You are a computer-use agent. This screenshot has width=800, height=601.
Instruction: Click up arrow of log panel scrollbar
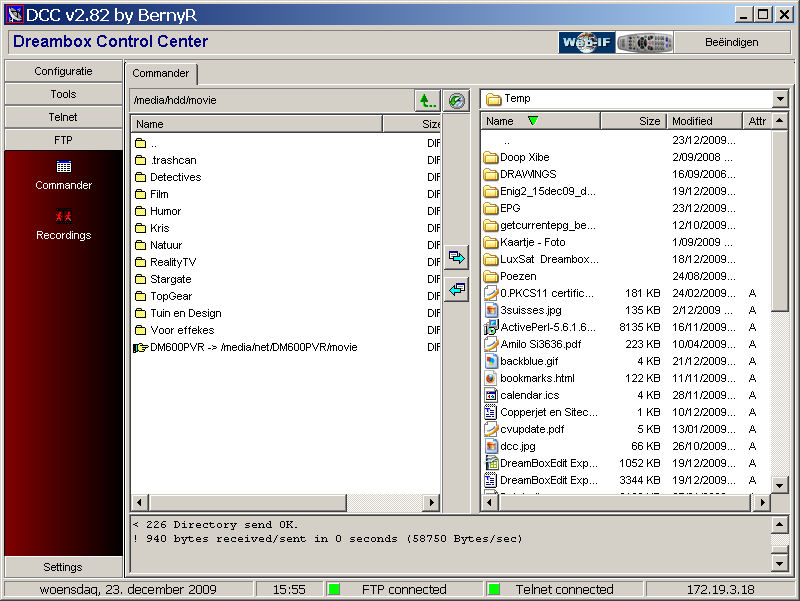tap(780, 525)
